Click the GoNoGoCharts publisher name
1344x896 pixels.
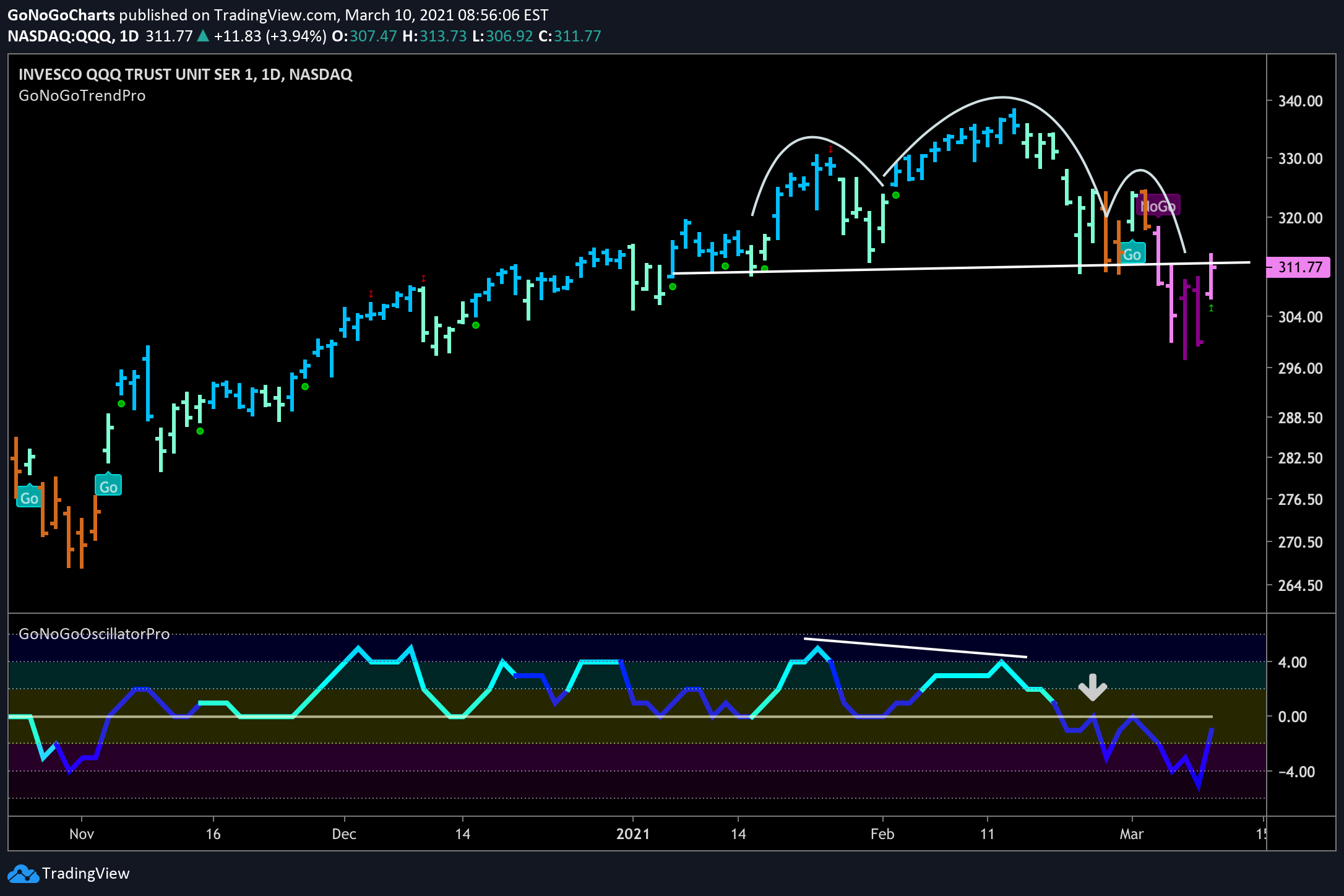[x=61, y=15]
